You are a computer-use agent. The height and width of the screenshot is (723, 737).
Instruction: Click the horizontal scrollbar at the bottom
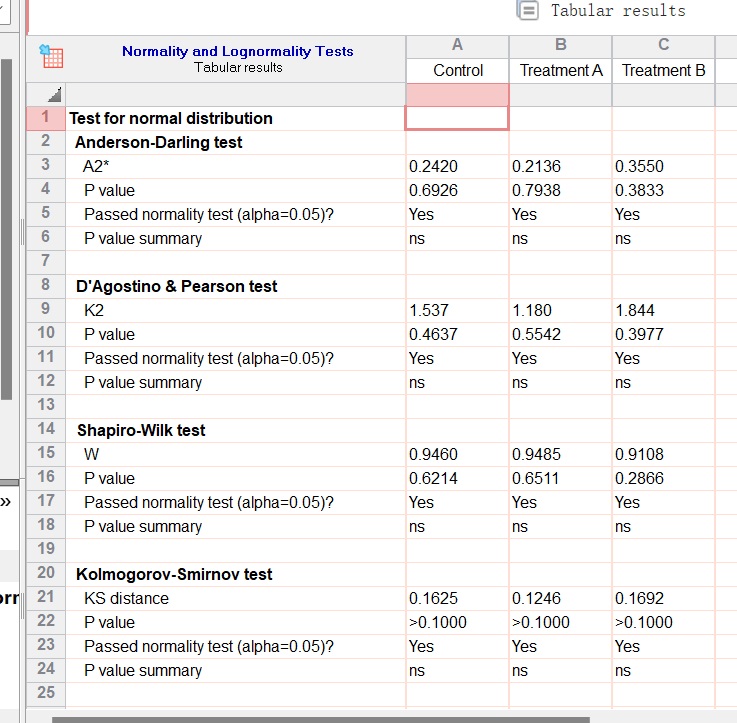click(x=320, y=718)
